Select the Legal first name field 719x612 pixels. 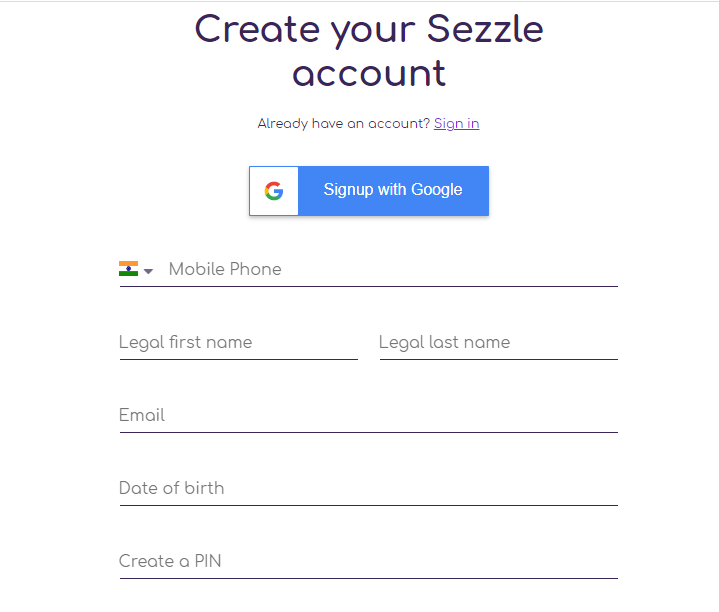click(237, 342)
